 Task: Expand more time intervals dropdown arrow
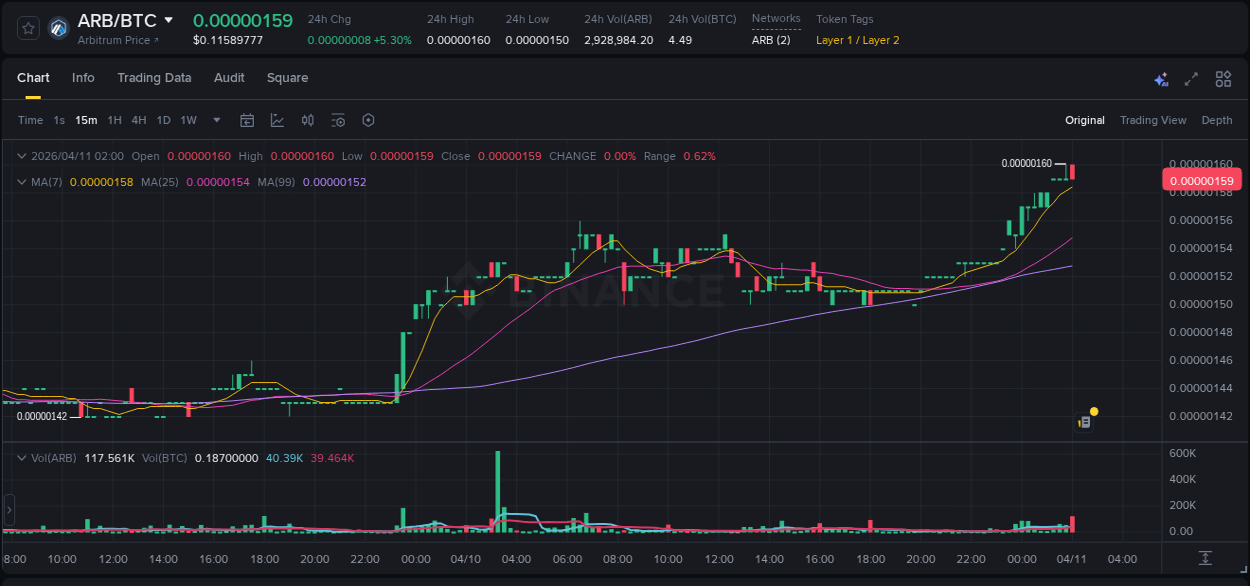pyautogui.click(x=217, y=120)
